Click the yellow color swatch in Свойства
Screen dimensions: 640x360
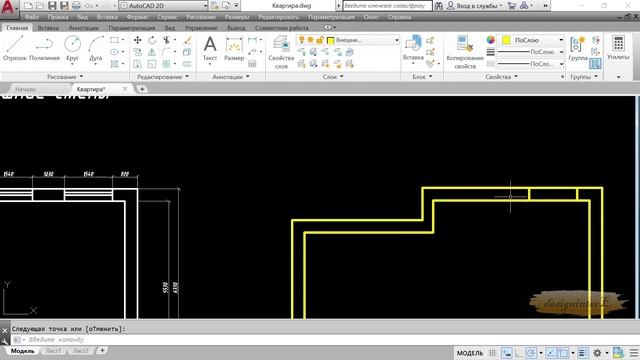506,40
